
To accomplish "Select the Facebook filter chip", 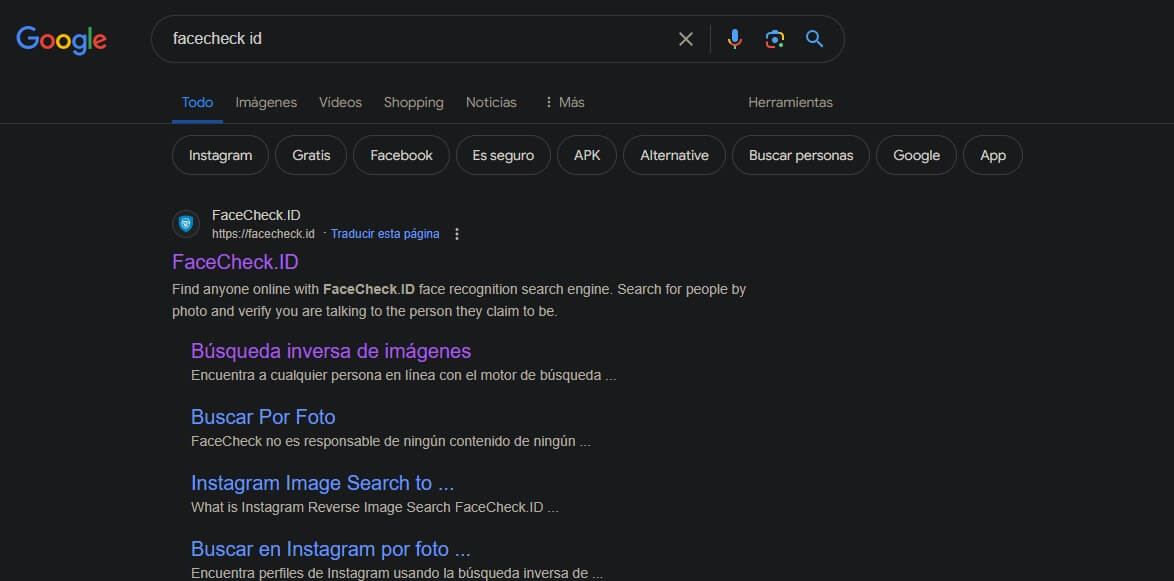I will [401, 155].
